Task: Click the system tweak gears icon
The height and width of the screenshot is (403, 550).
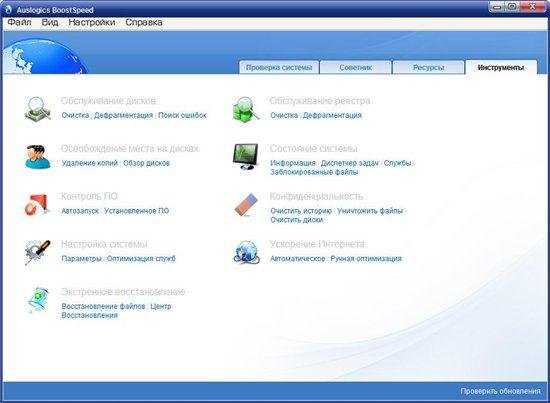Action: pyautogui.click(x=38, y=252)
